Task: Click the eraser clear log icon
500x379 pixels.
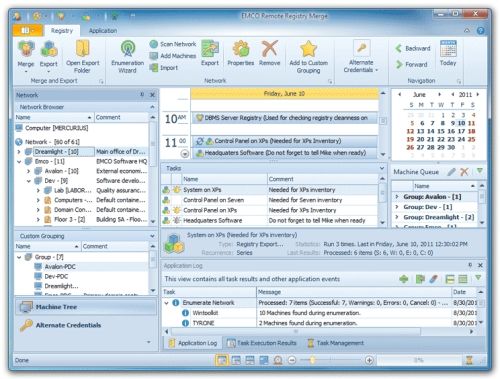Action: [x=433, y=279]
